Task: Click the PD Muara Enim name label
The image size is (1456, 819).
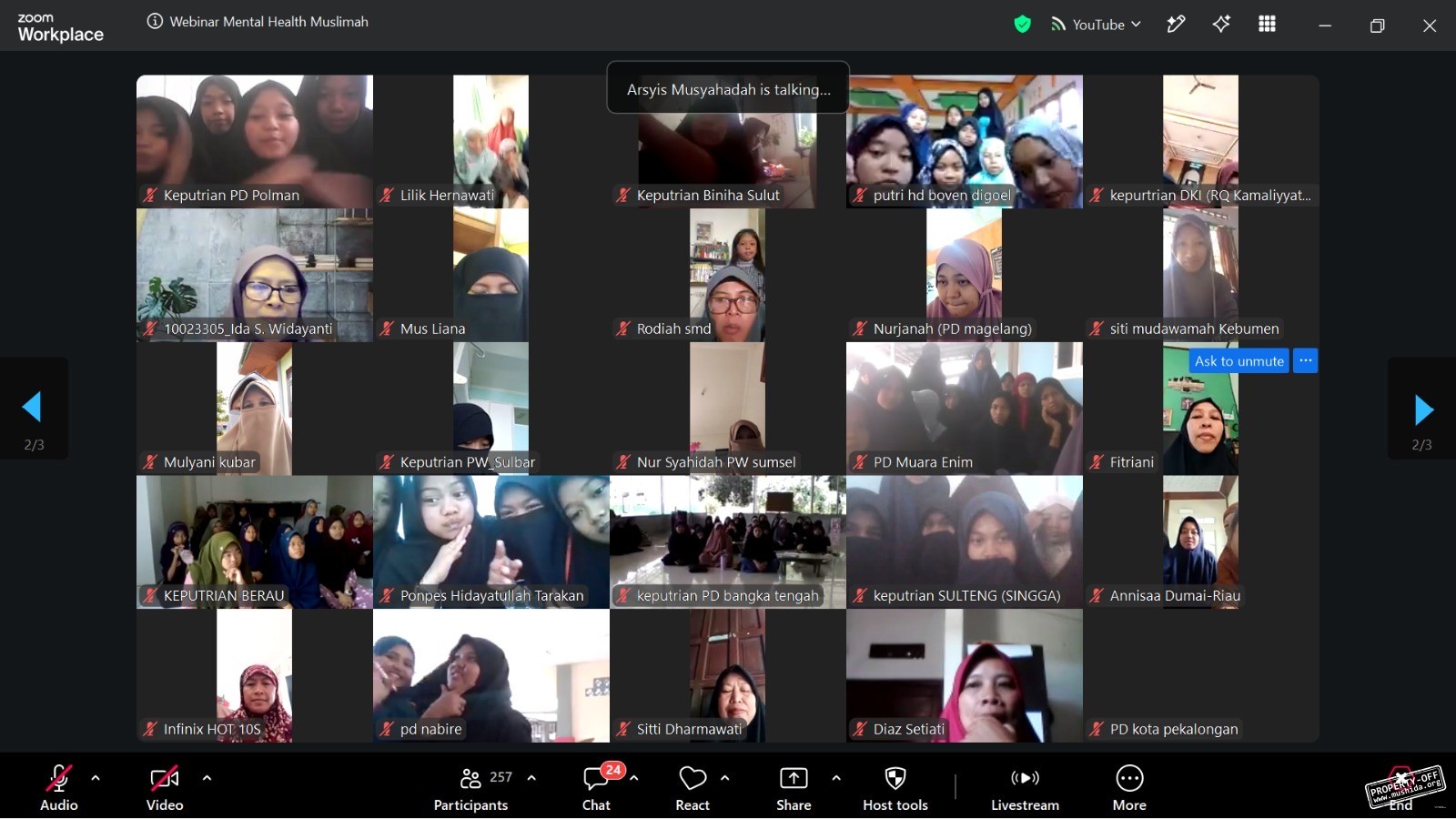Action: pos(923,462)
